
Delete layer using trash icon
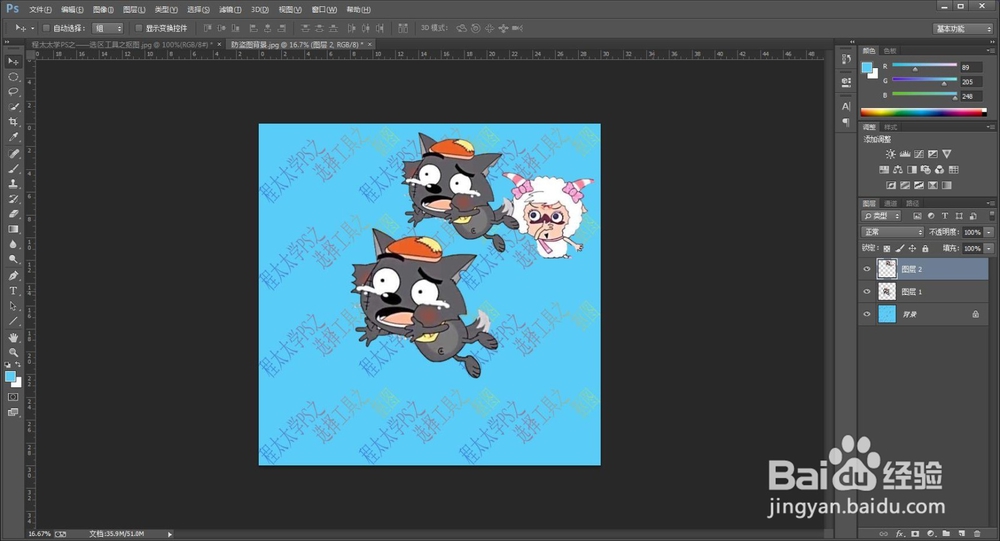pyautogui.click(x=976, y=533)
